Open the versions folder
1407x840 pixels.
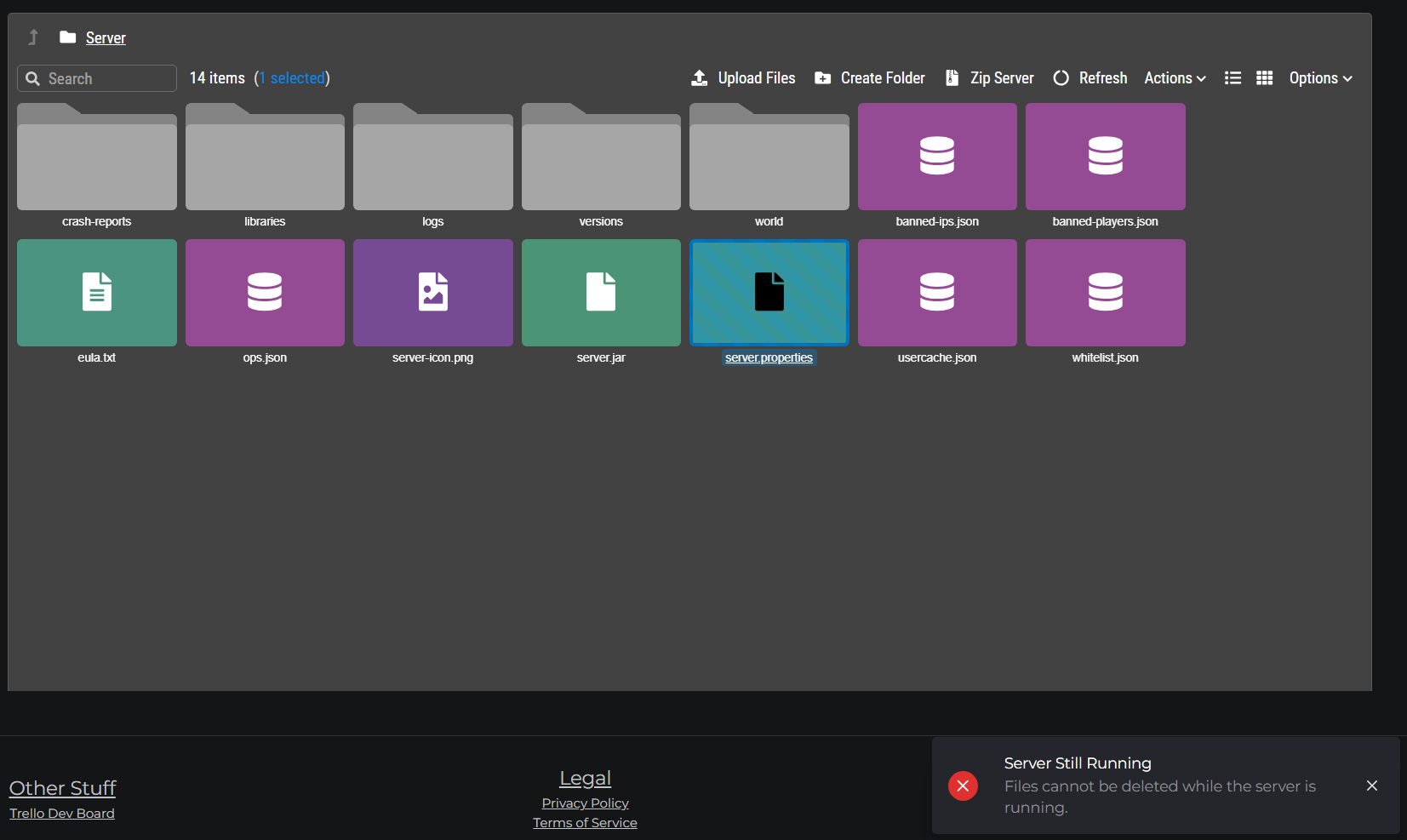pos(601,157)
